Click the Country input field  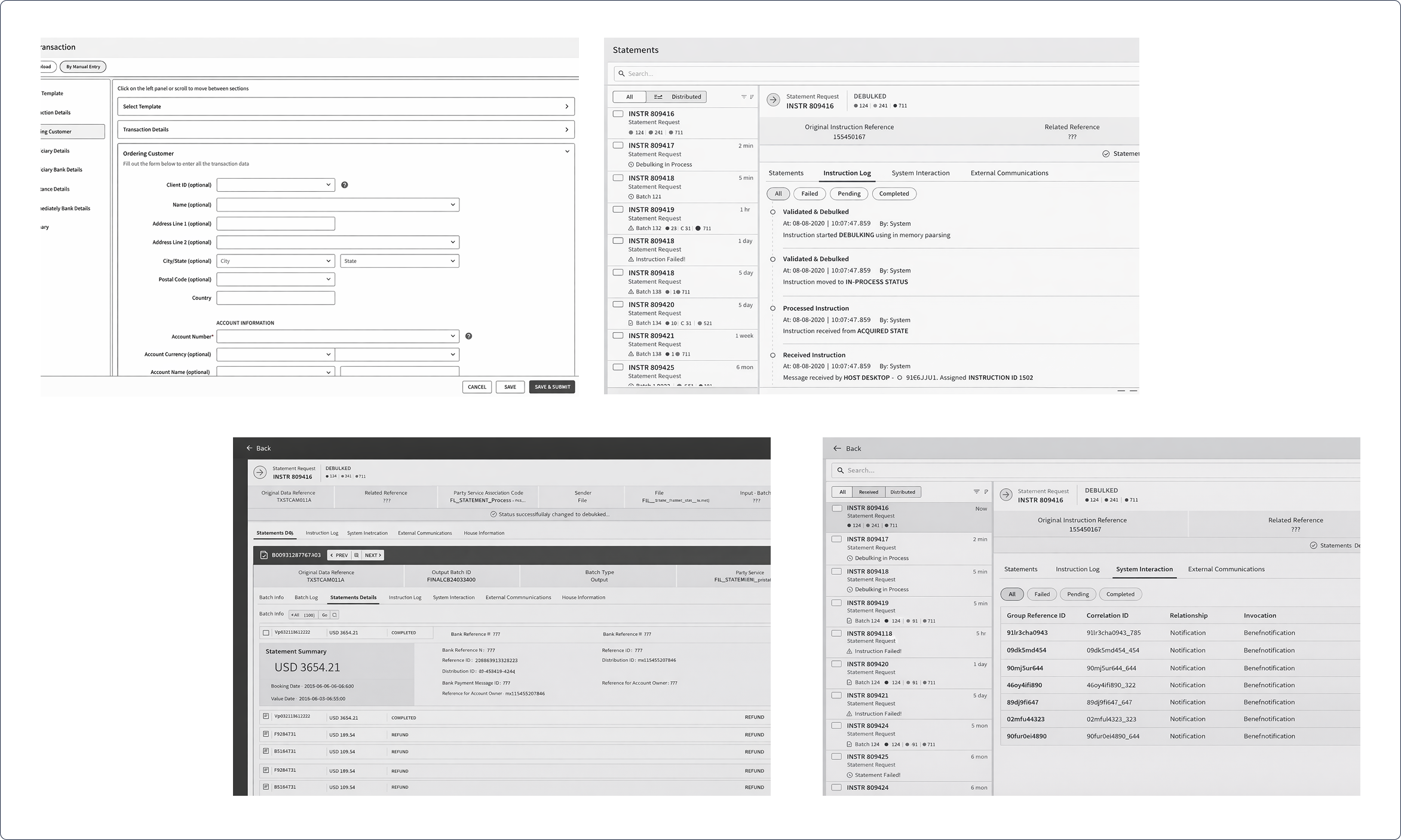(275, 298)
